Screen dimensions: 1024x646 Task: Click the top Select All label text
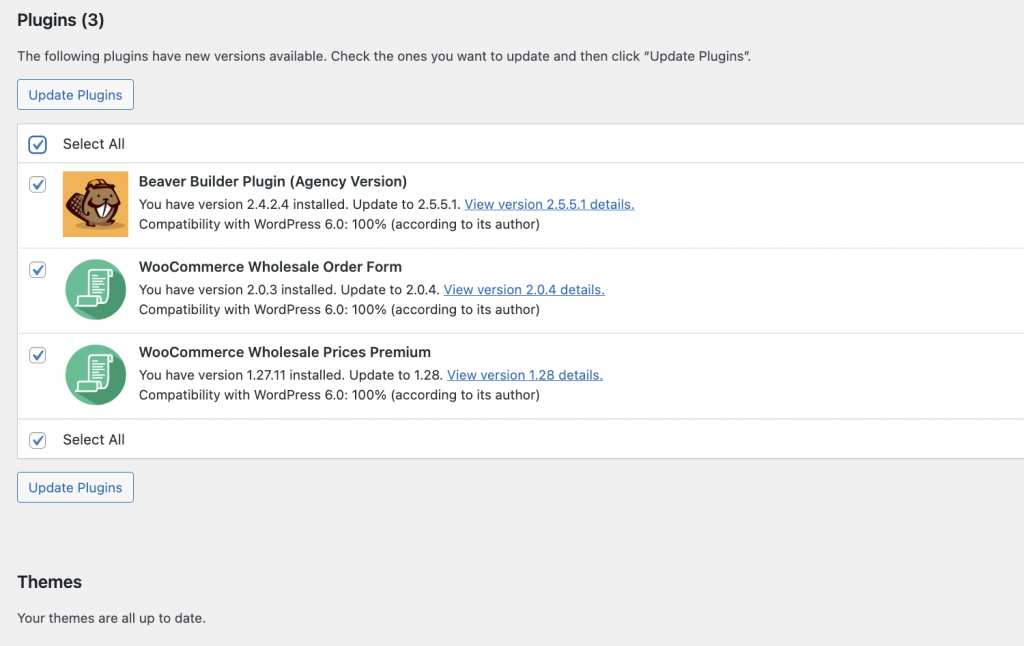click(93, 144)
